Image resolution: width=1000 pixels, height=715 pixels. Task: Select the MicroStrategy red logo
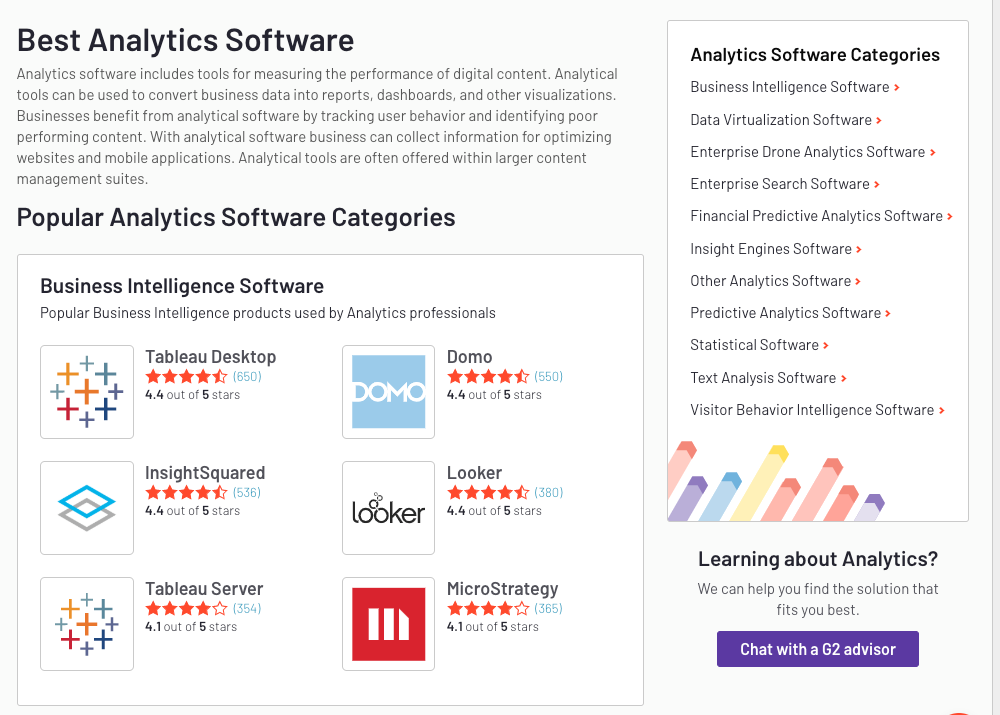pos(388,624)
